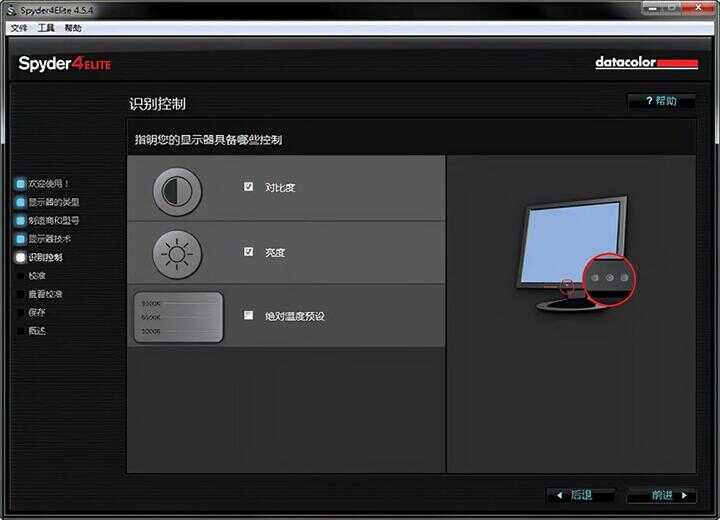720x520 pixels.
Task: Open the 文件 menu
Action: 19,28
